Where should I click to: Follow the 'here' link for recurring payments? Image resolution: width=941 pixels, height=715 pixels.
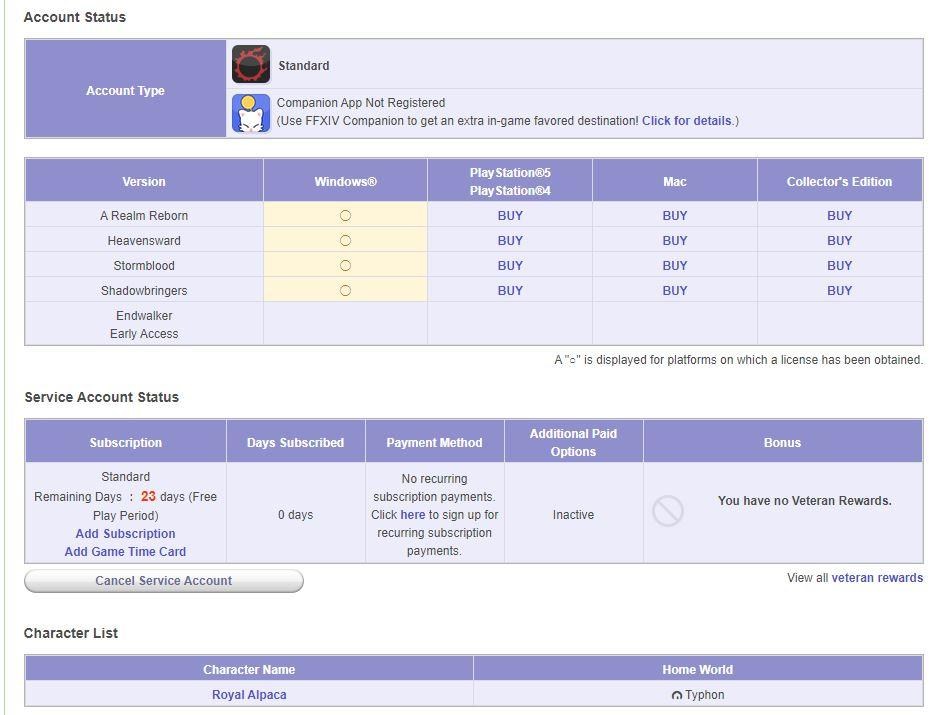[x=413, y=514]
